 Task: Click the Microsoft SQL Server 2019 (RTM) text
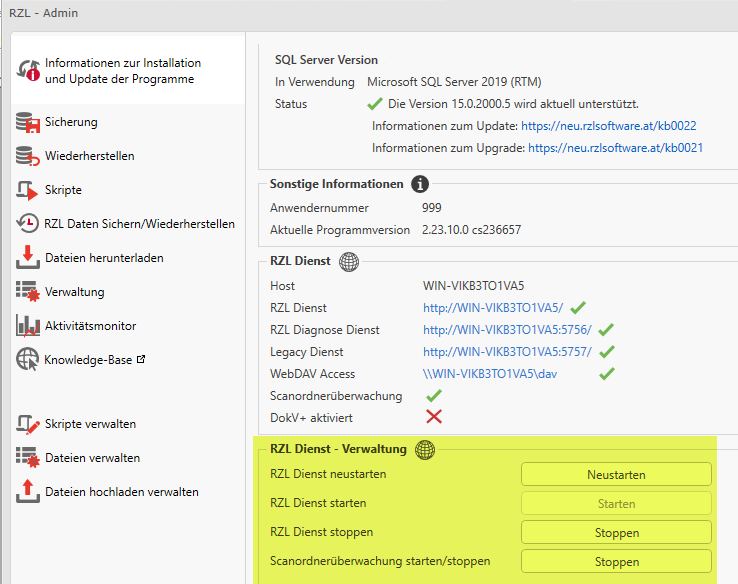coord(454,82)
